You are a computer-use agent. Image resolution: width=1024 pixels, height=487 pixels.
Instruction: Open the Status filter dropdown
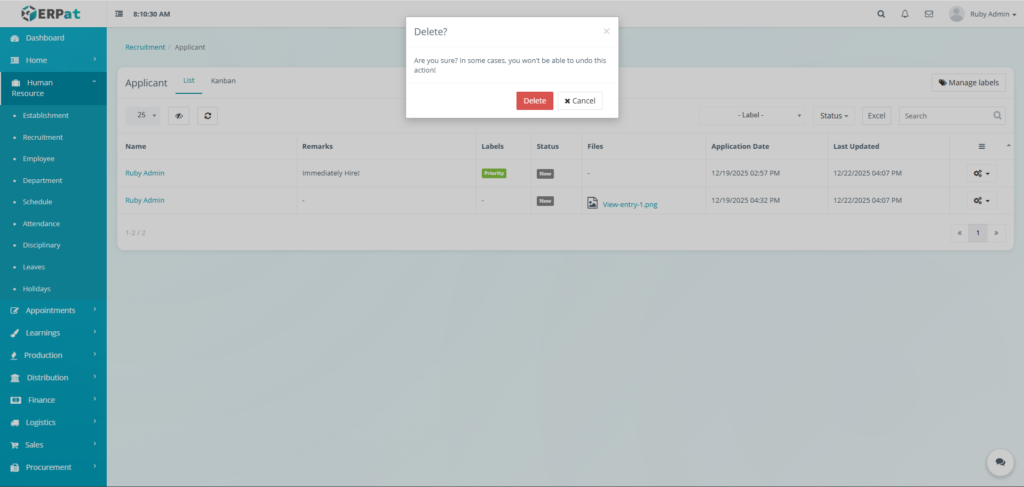[x=835, y=116]
